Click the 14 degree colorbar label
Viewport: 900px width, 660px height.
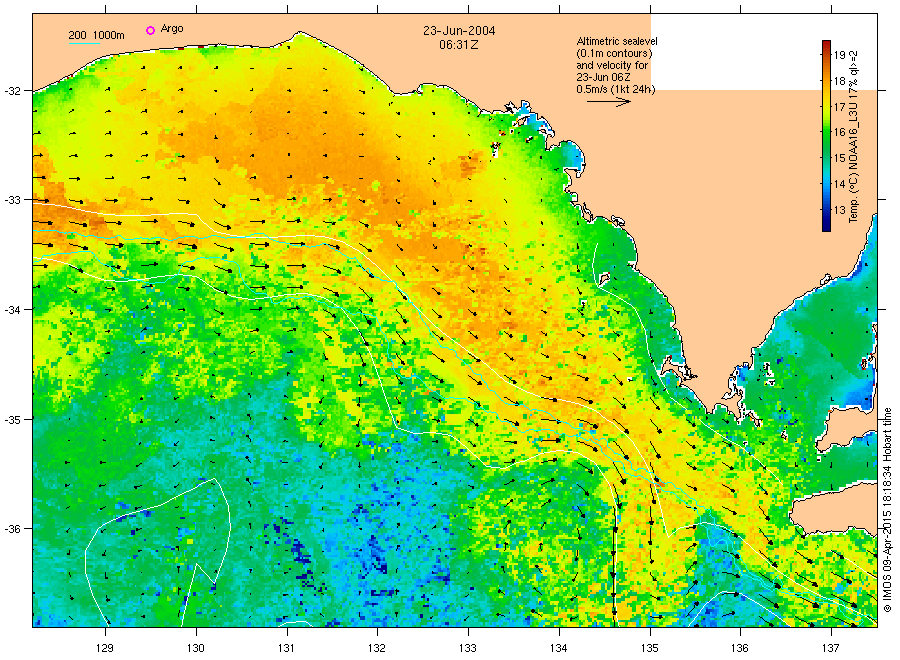point(840,184)
